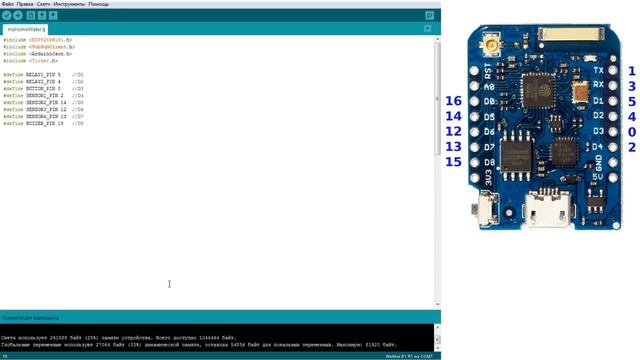Click the console scrollbar down arrow

point(437,348)
